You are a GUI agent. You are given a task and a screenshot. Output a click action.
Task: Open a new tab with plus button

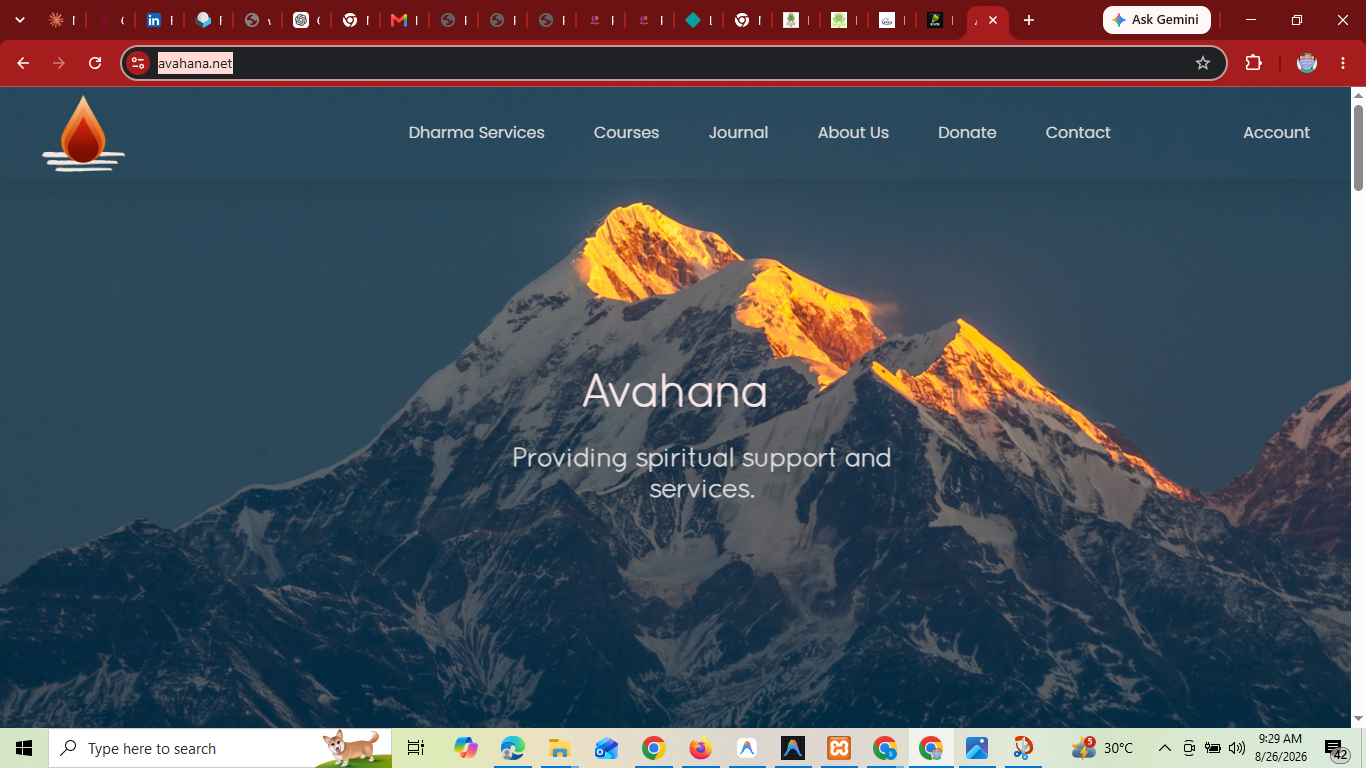coord(1029,20)
